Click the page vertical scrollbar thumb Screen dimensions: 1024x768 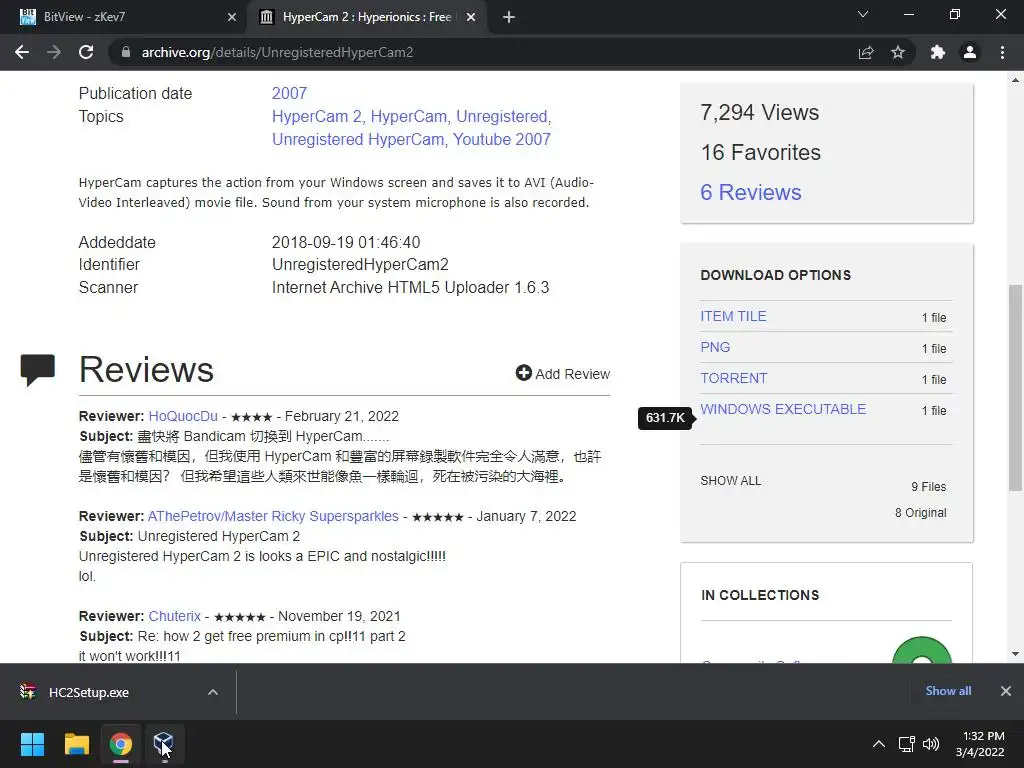tap(1015, 387)
